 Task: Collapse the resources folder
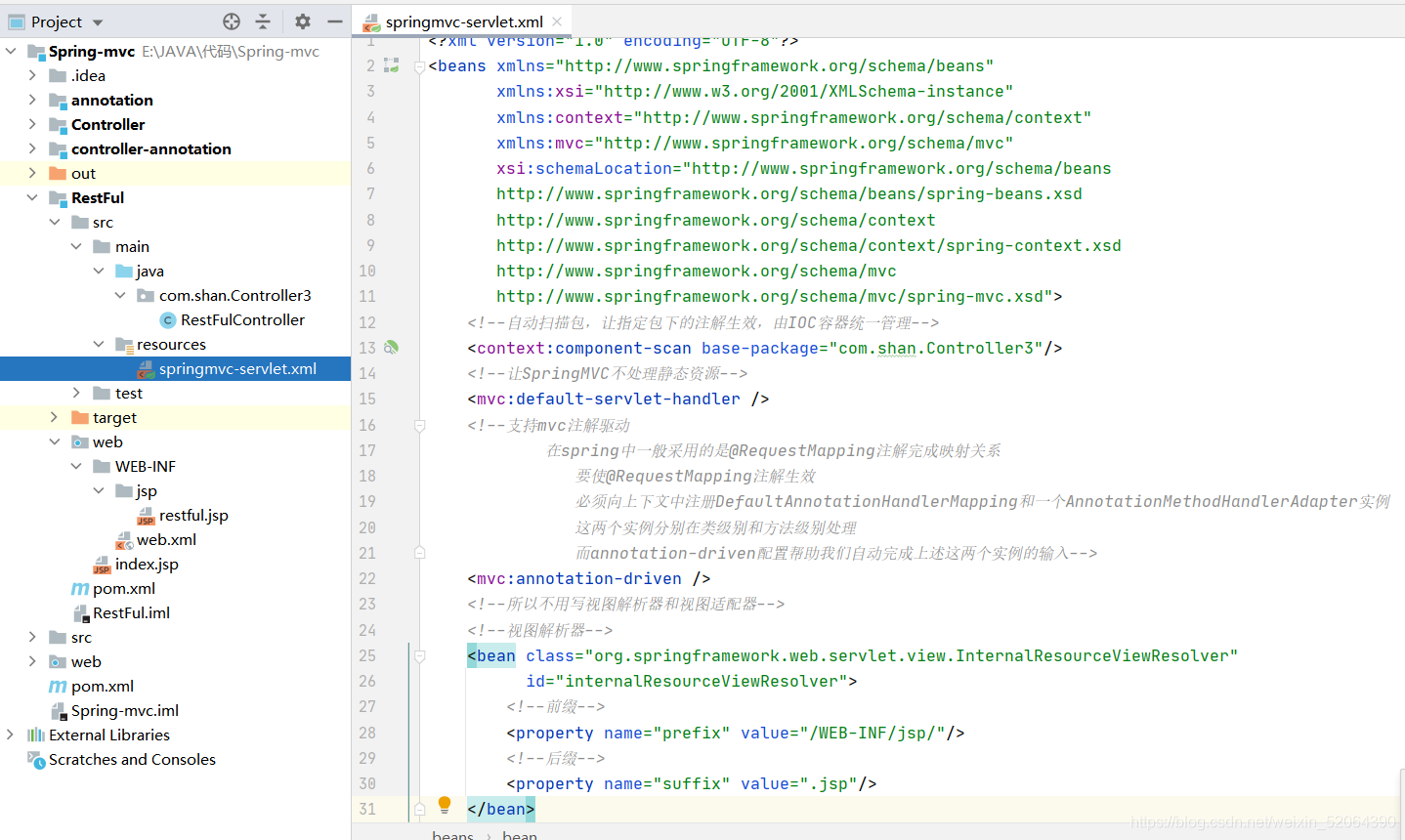(x=99, y=344)
